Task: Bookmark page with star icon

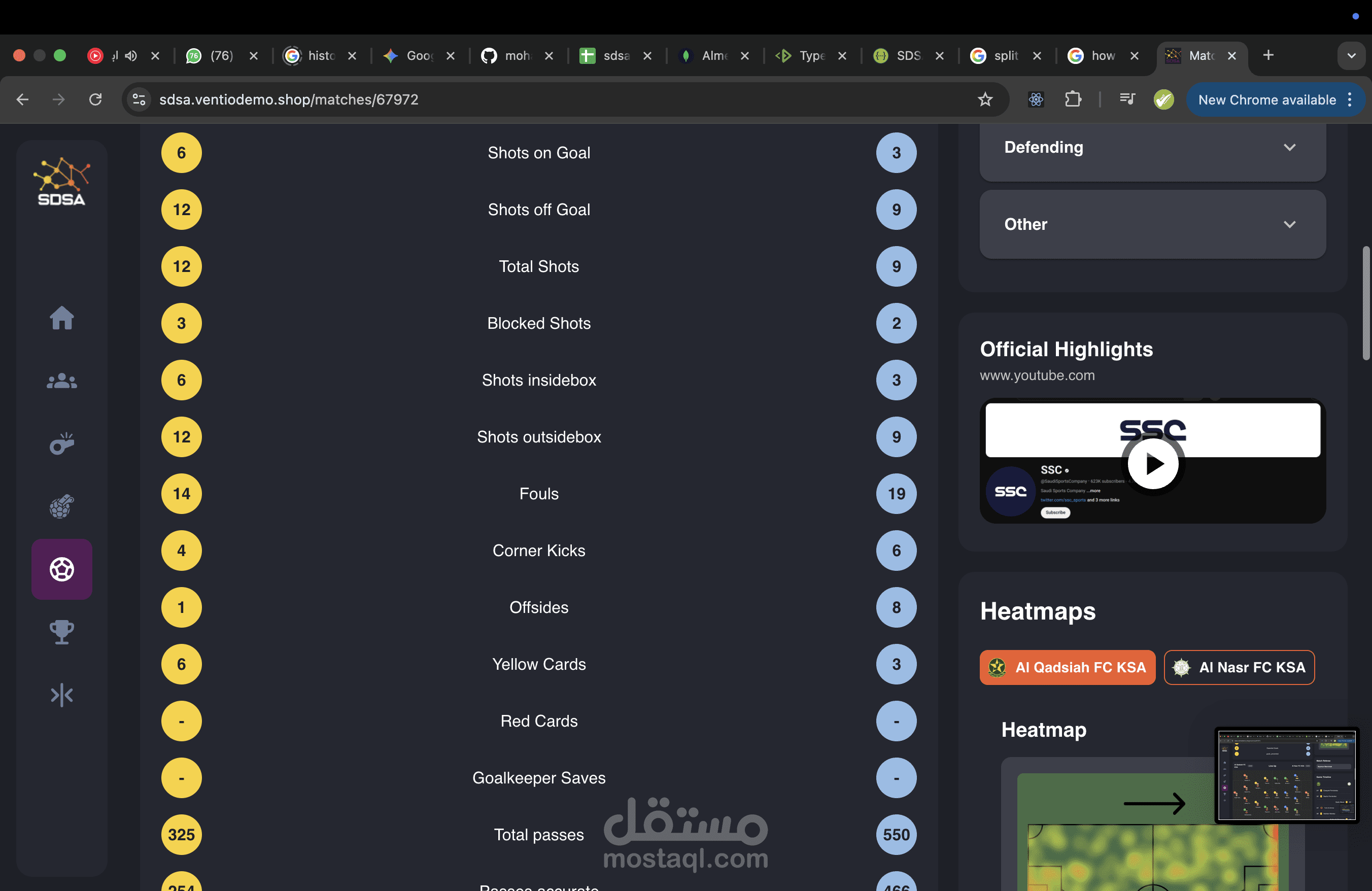Action: [x=985, y=99]
